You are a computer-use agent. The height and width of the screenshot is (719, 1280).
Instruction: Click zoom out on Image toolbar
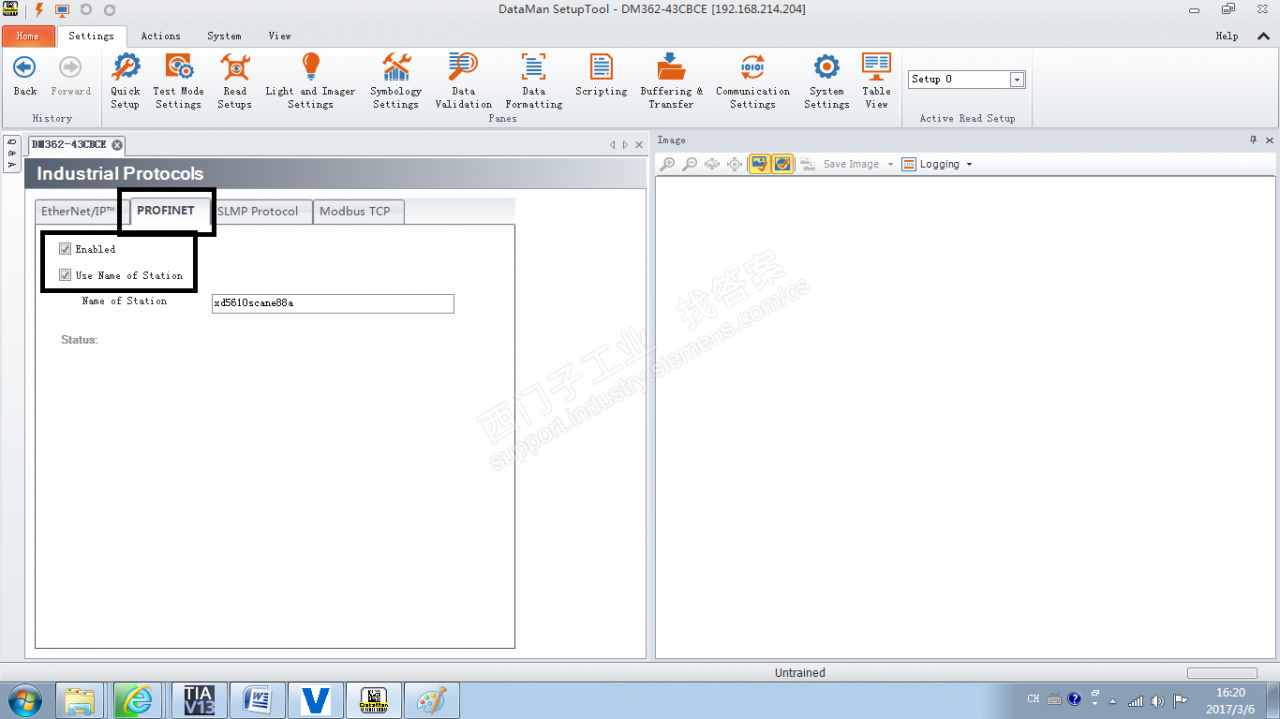[x=689, y=164]
